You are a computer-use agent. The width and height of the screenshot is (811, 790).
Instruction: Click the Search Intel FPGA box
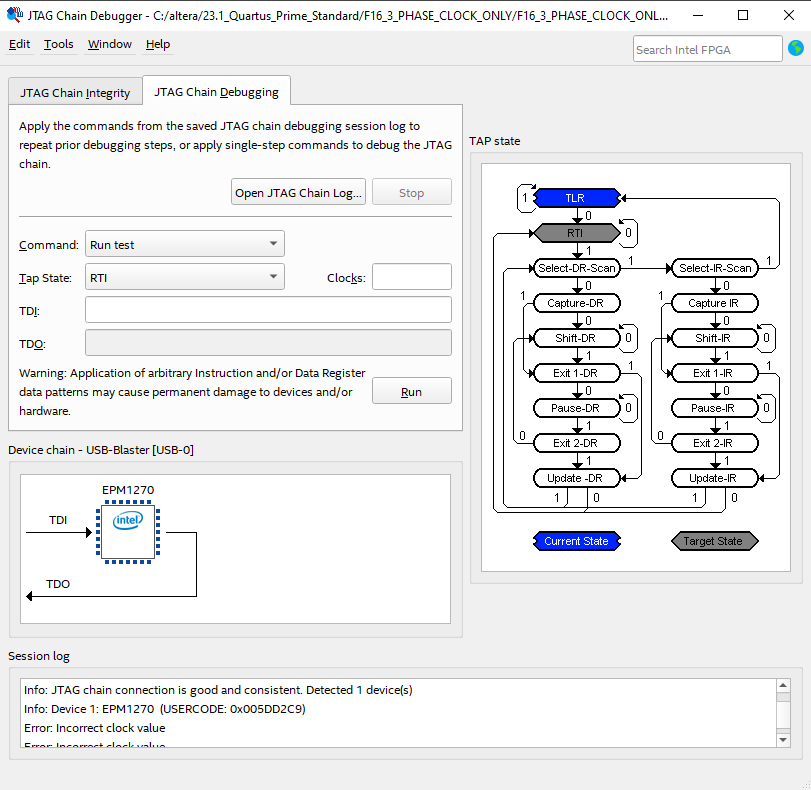(x=708, y=49)
